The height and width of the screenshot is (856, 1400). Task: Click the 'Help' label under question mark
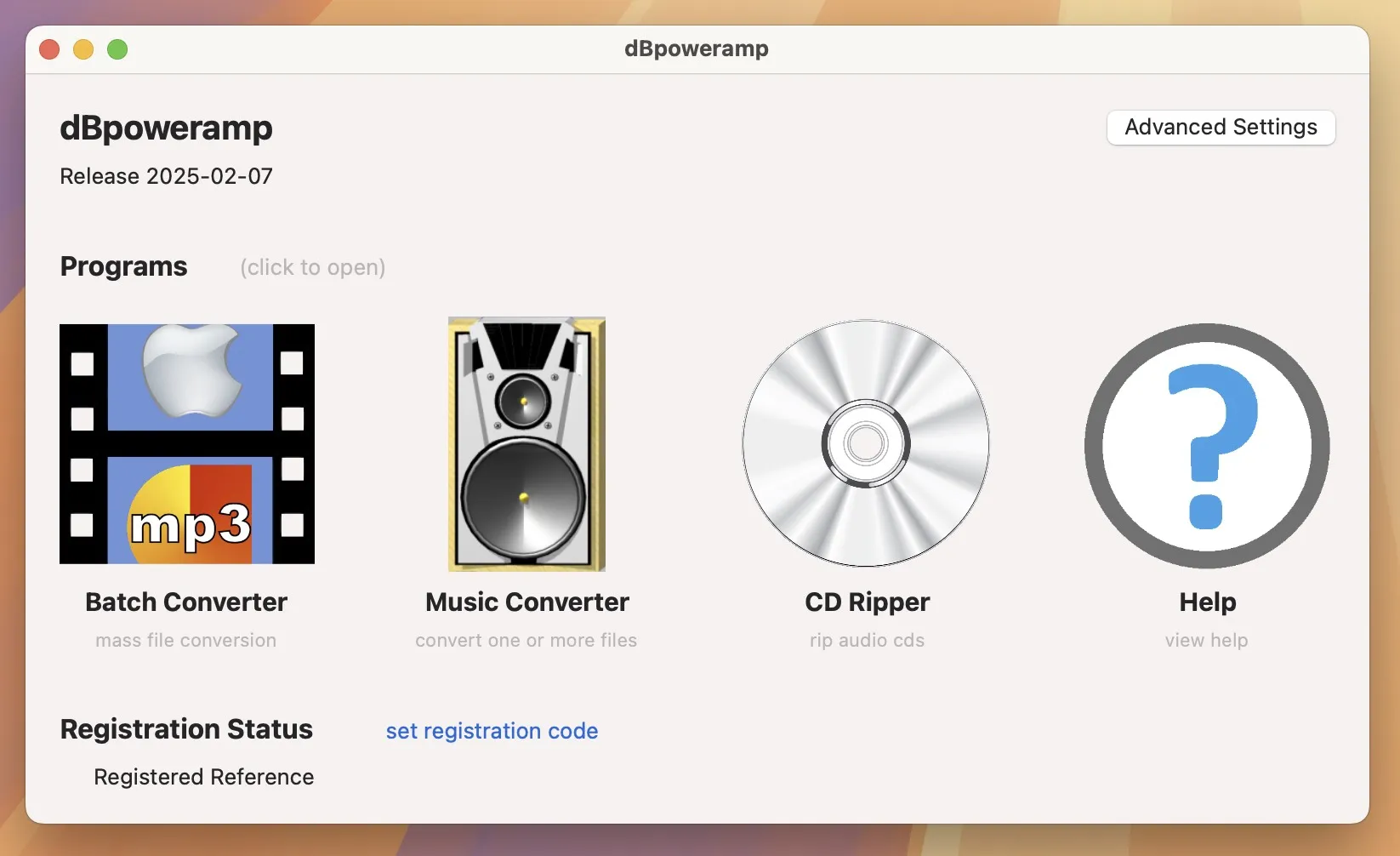click(x=1208, y=602)
